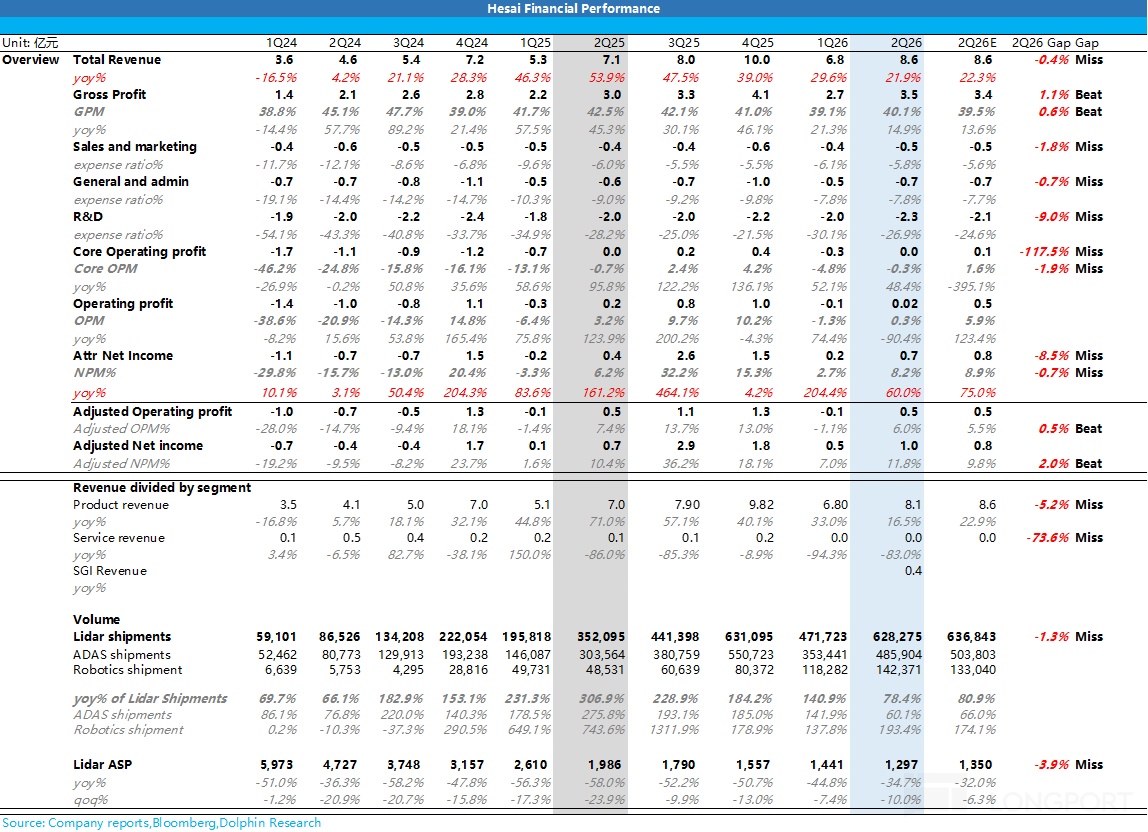Click the Hesai Financial Performance title
Image resolution: width=1148 pixels, height=832 pixels.
(x=573, y=9)
